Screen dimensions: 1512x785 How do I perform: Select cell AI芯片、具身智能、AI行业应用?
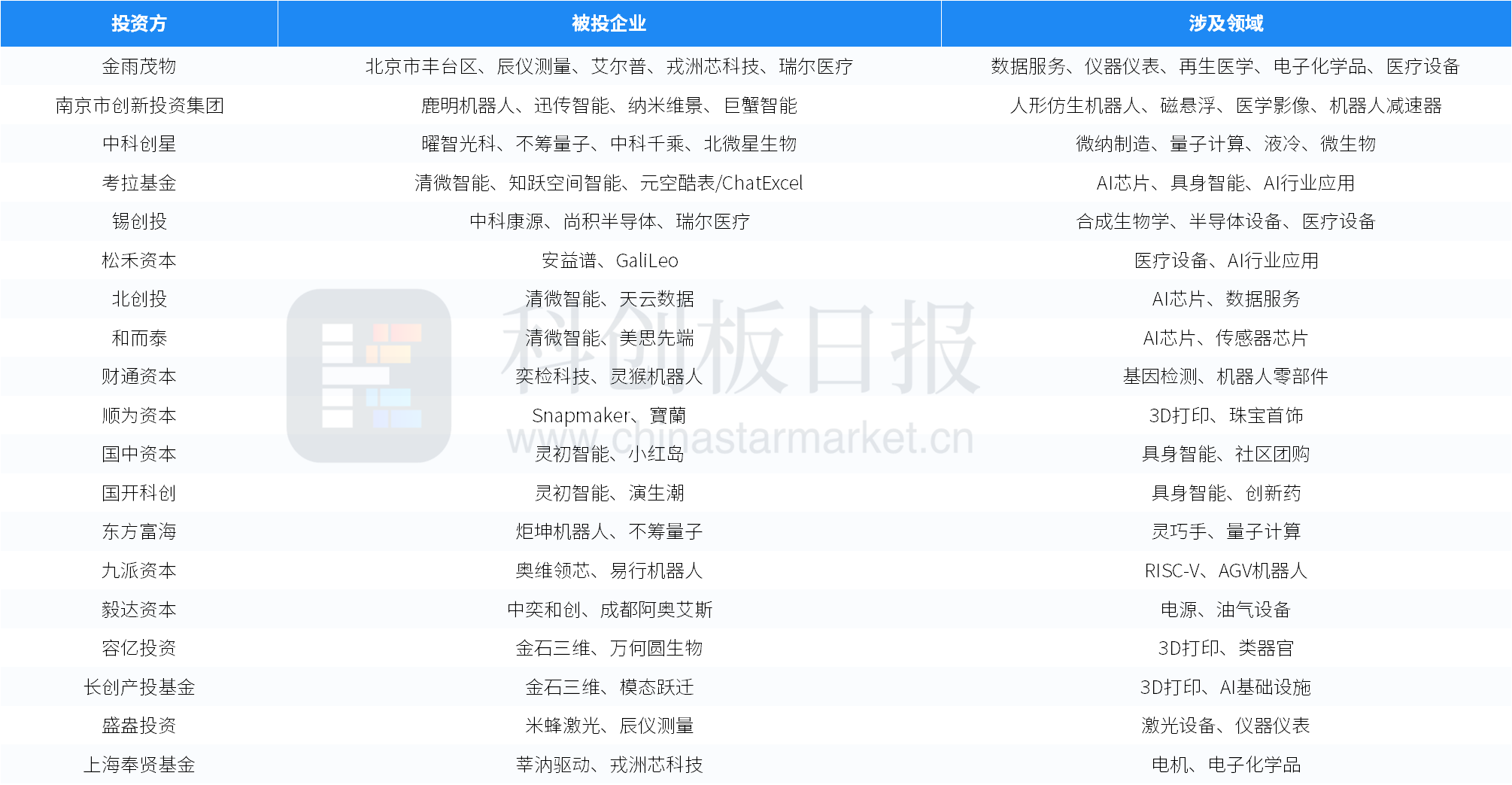pos(1226,183)
